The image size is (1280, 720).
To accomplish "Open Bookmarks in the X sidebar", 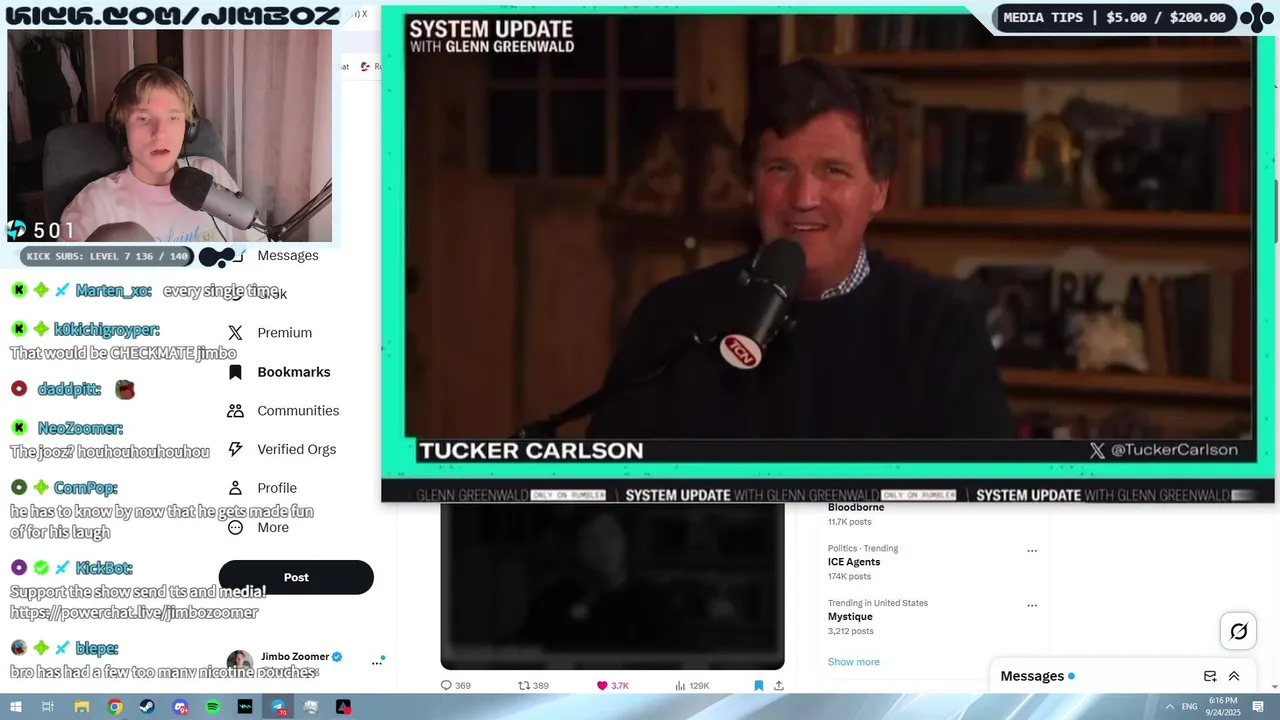I will [293, 372].
